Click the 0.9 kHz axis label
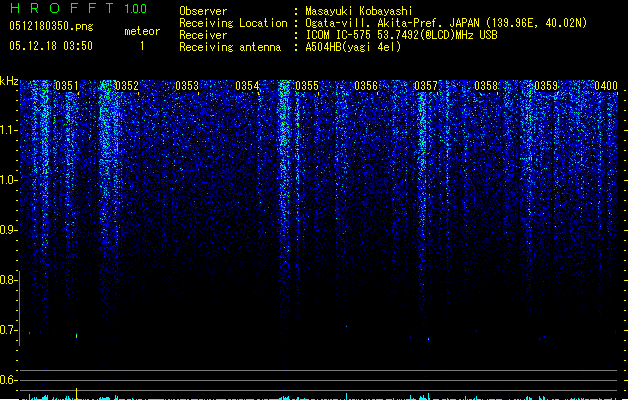629x400 pixels. click(x=8, y=230)
